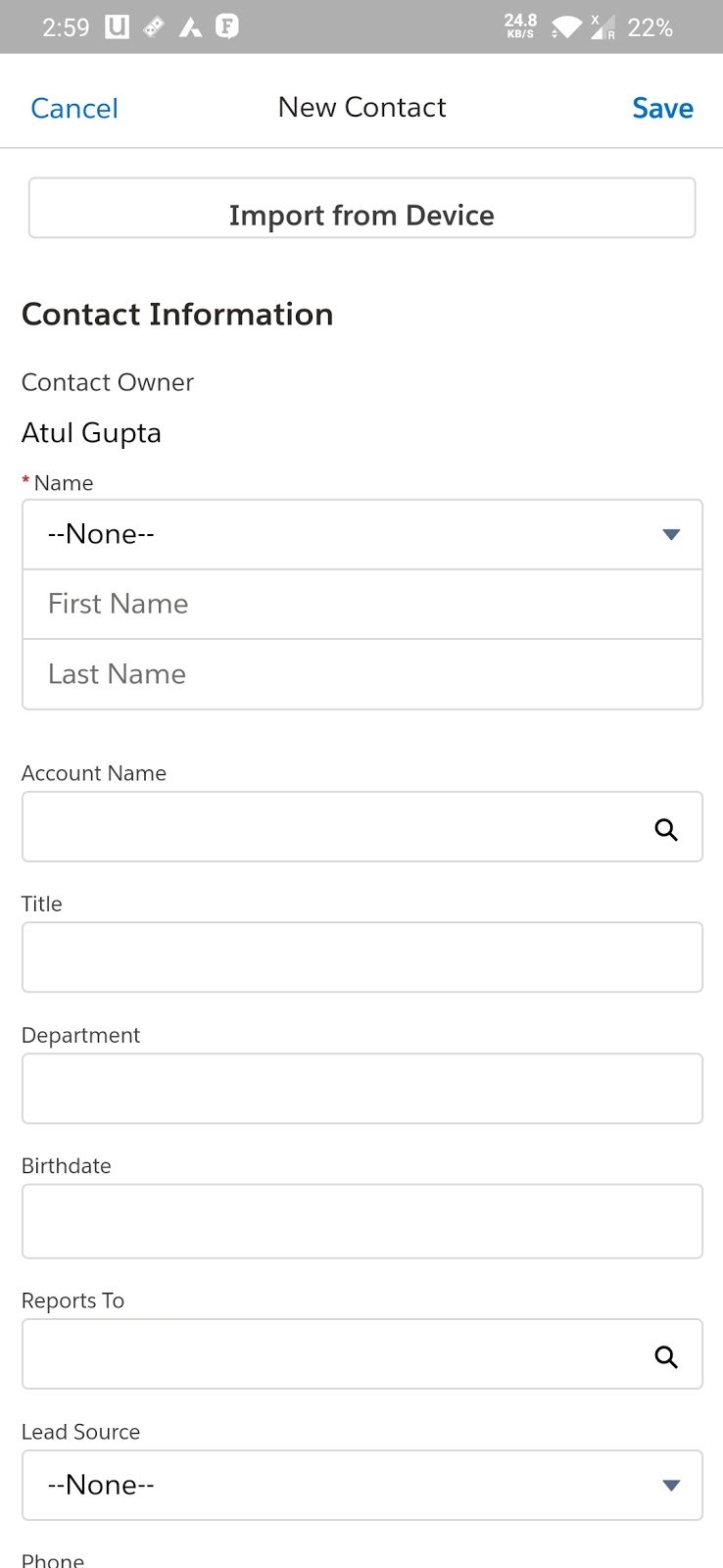Save the new contact
Screen dimensions: 723x1568
[x=662, y=108]
